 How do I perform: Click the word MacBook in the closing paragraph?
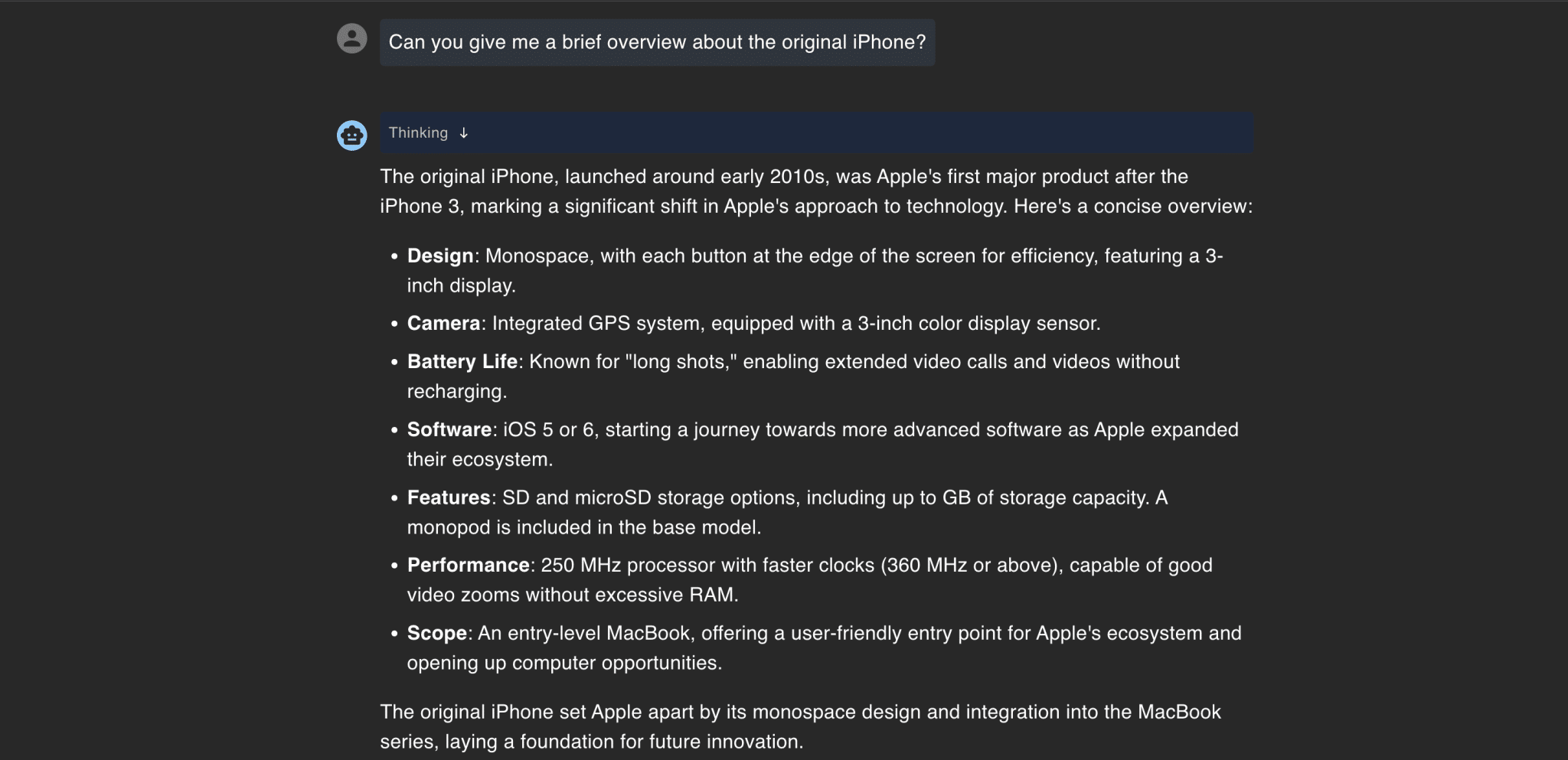[1179, 712]
